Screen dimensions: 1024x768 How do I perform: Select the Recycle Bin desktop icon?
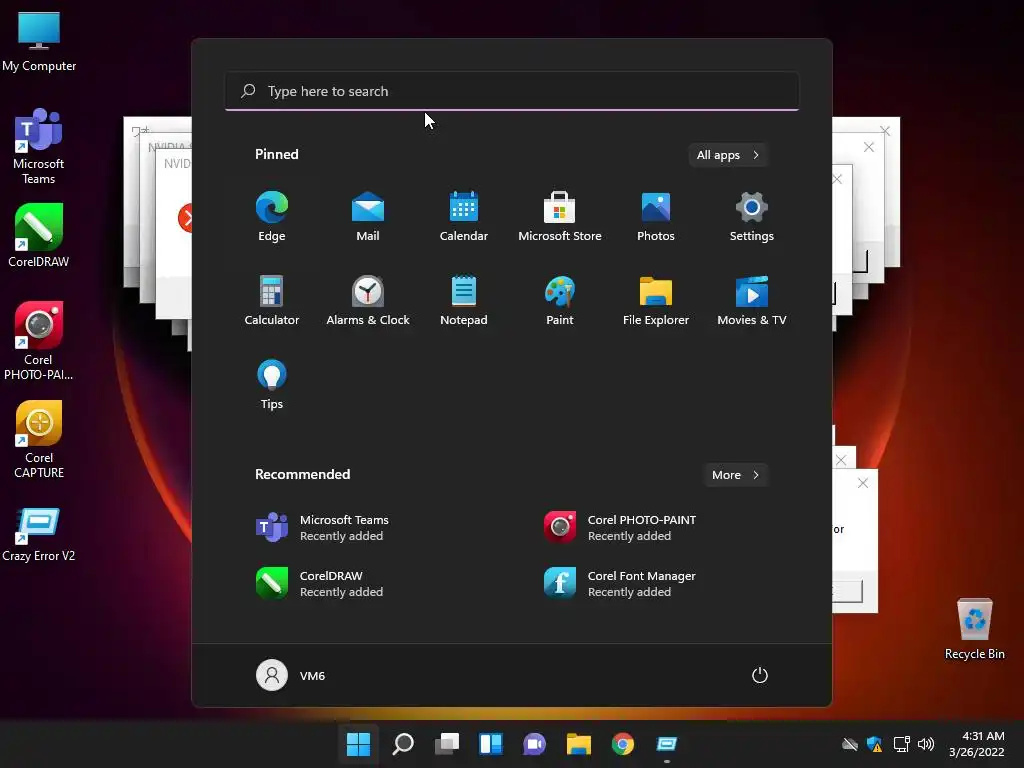coord(974,630)
